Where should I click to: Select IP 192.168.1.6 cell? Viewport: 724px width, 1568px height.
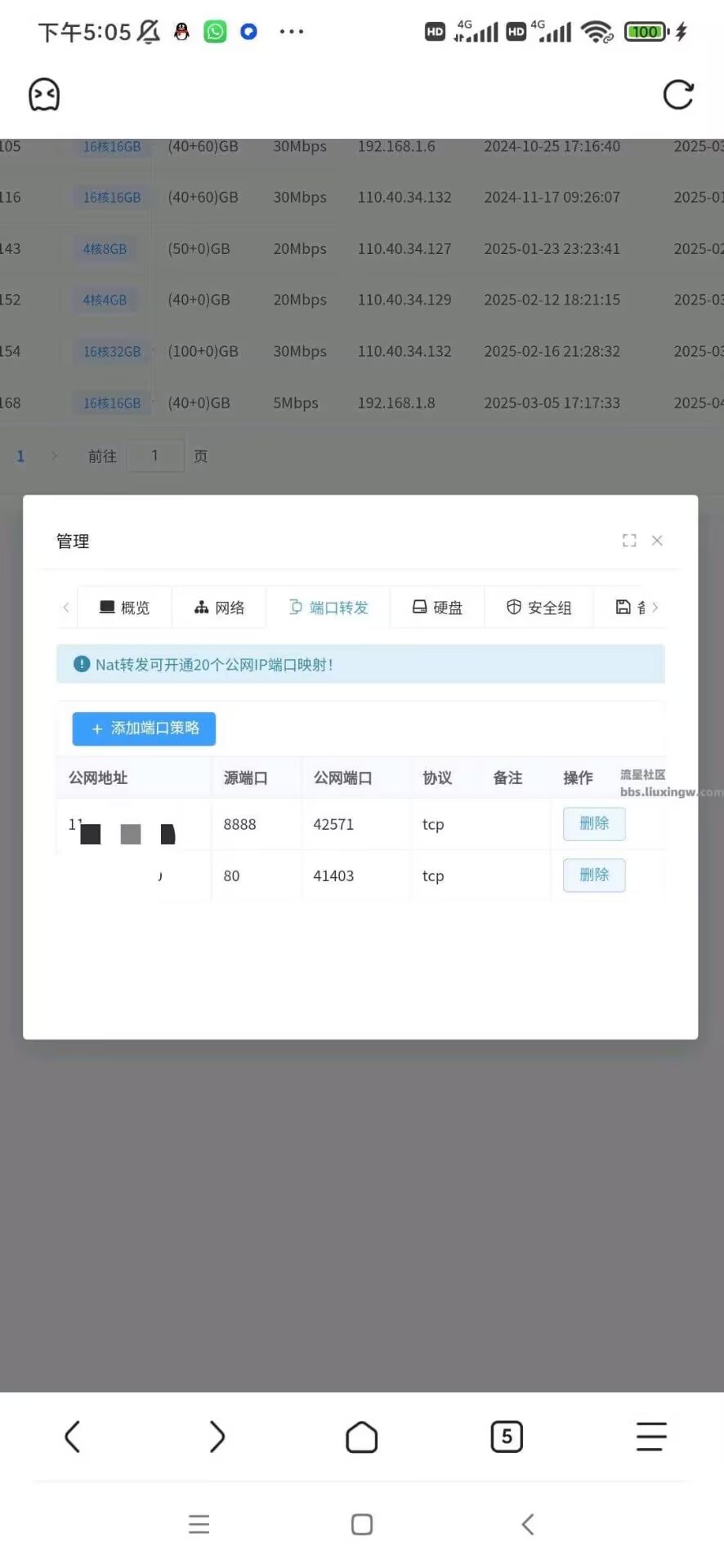click(x=396, y=147)
